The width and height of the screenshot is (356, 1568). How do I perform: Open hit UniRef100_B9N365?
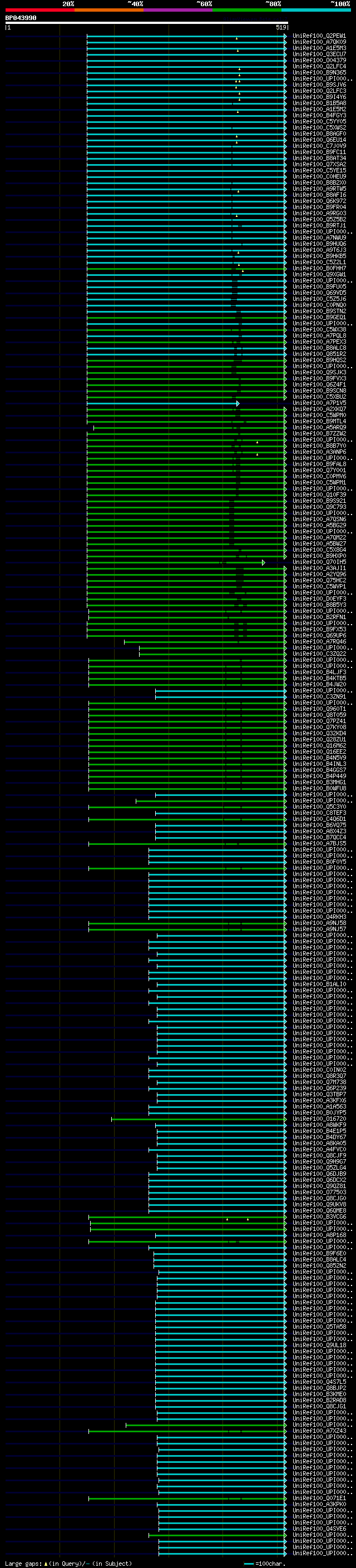[319, 72]
